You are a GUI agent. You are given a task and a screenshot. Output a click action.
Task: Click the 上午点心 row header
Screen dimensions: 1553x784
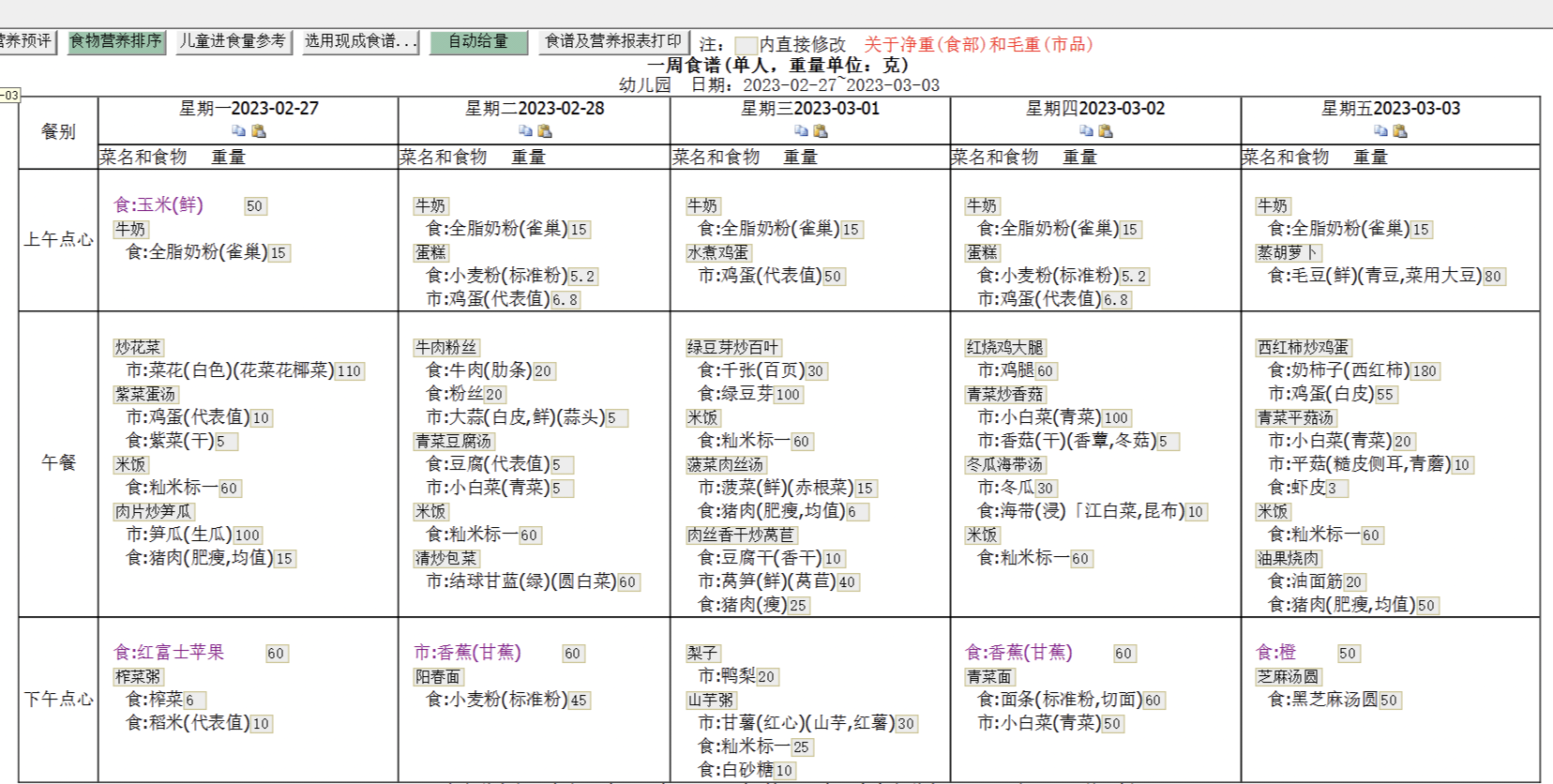58,240
